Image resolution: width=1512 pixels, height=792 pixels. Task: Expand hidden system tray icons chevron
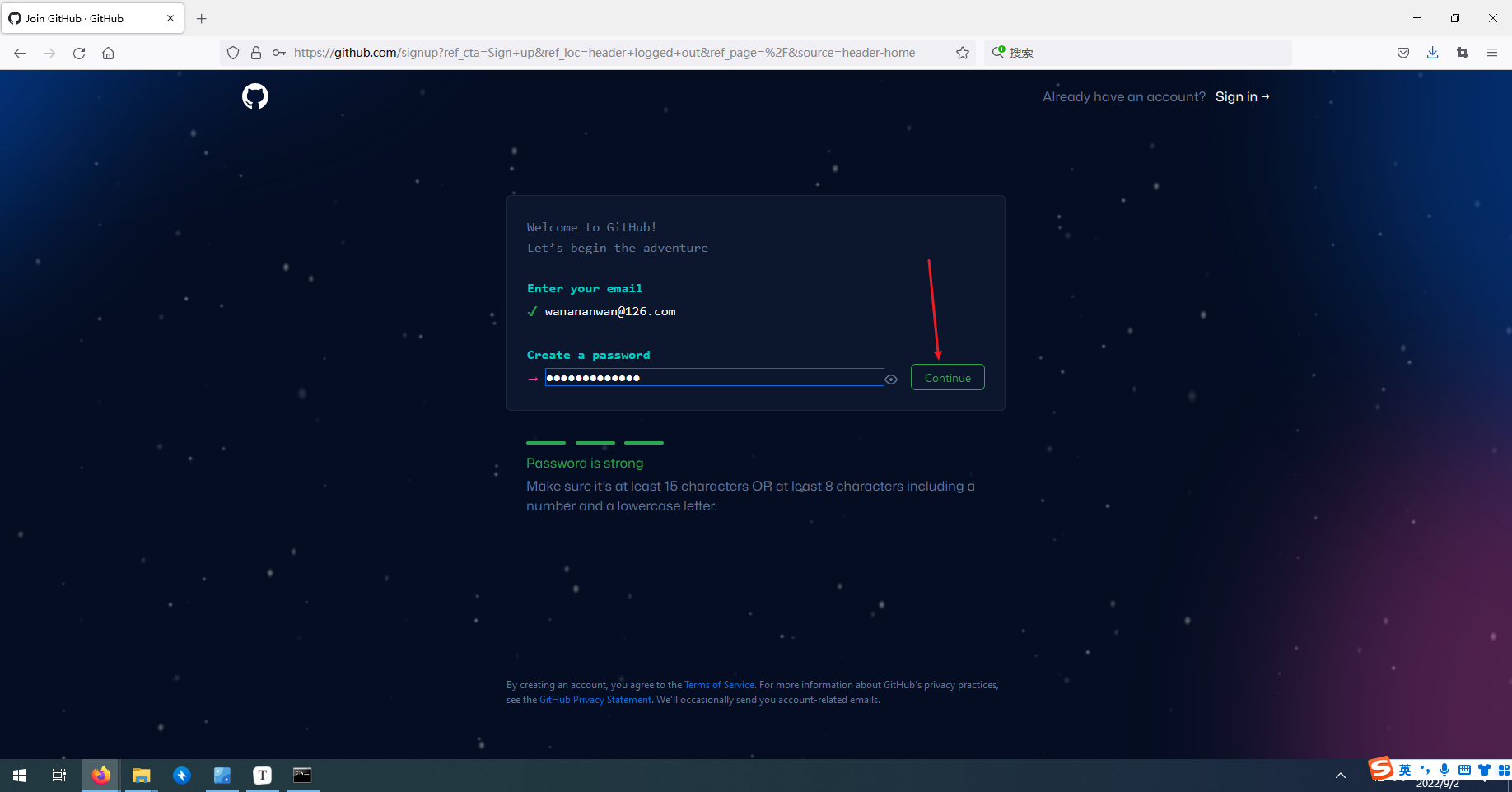coord(1341,775)
